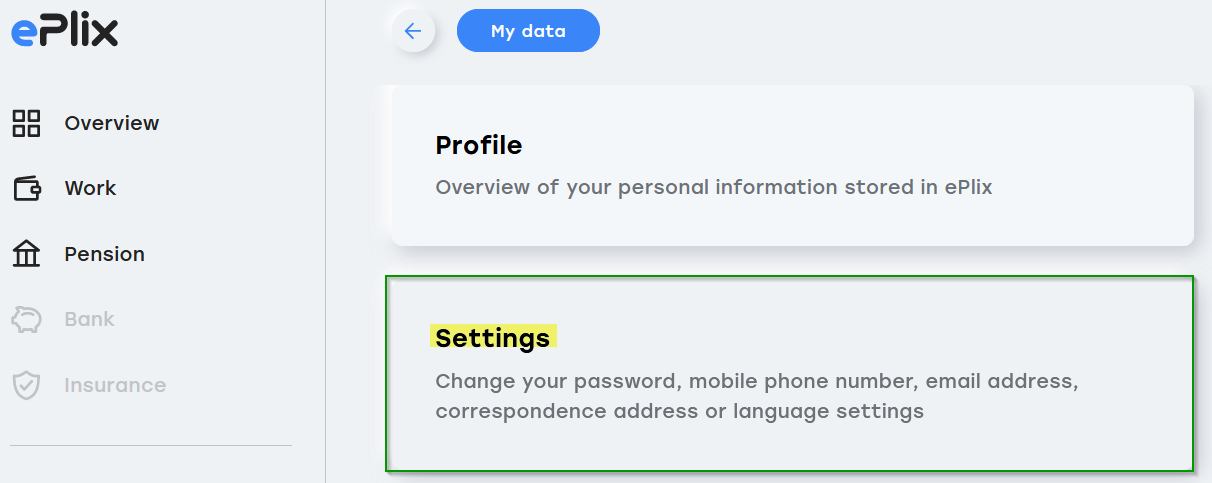The image size is (1212, 483).
Task: Click the Profile heading text
Action: pos(479,145)
